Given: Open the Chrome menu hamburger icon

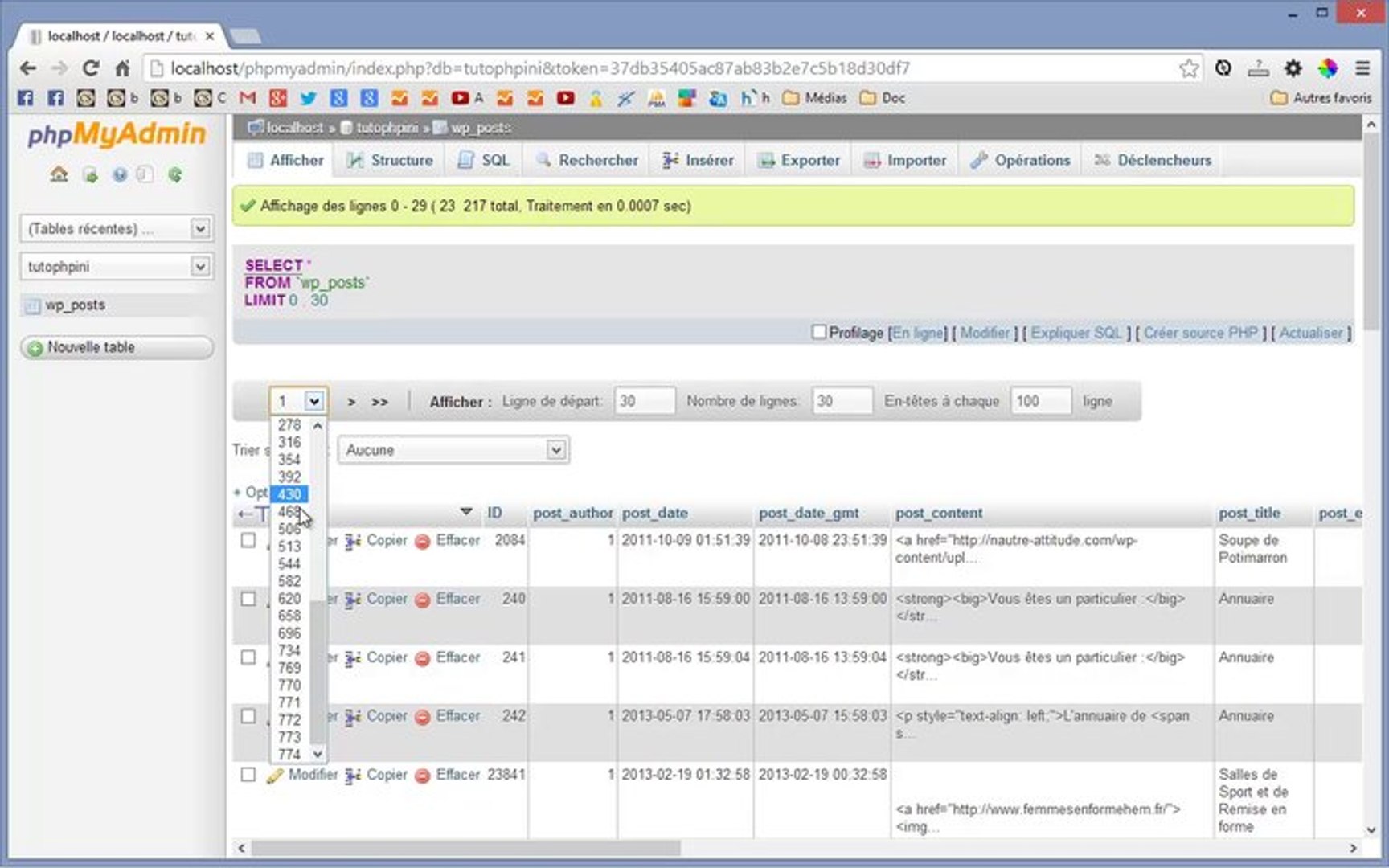Looking at the screenshot, I should tap(1362, 68).
